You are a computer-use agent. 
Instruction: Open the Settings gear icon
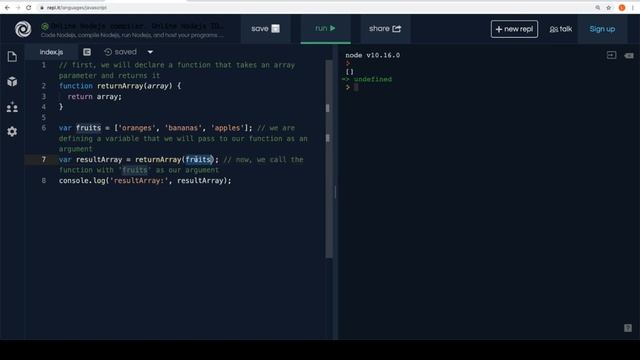pos(12,131)
